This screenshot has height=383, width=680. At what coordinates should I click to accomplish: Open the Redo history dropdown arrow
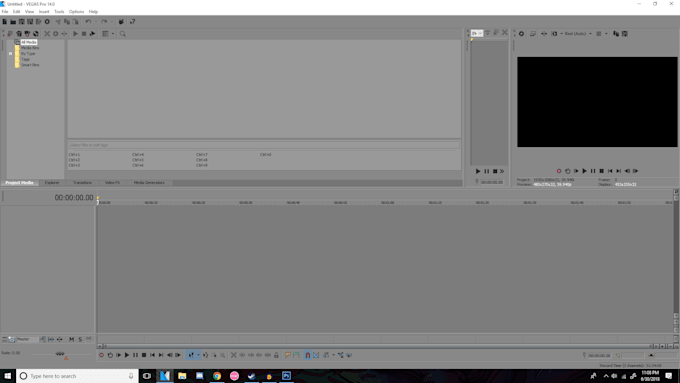click(111, 22)
